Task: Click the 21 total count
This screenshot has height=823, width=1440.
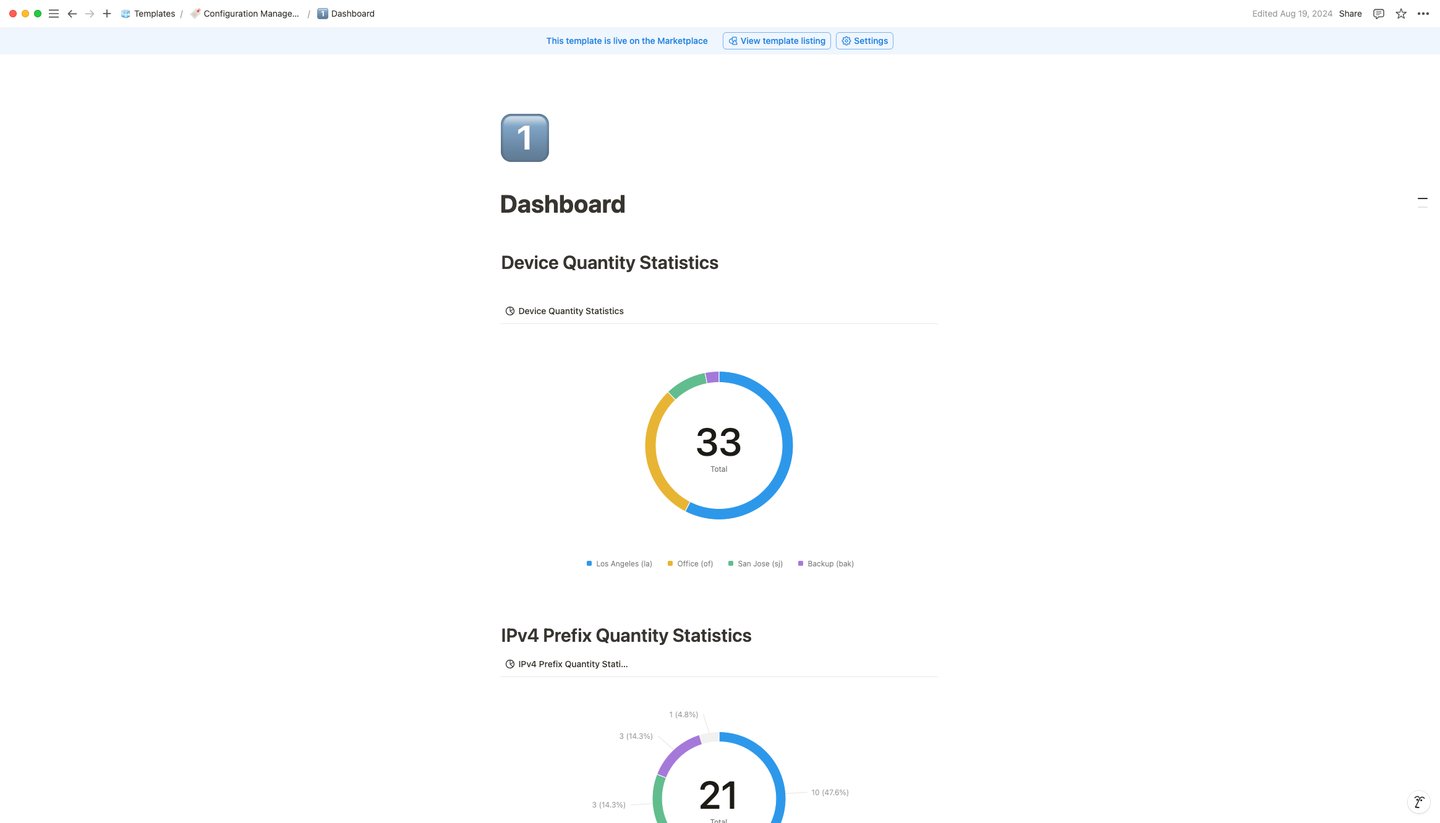Action: coord(719,798)
